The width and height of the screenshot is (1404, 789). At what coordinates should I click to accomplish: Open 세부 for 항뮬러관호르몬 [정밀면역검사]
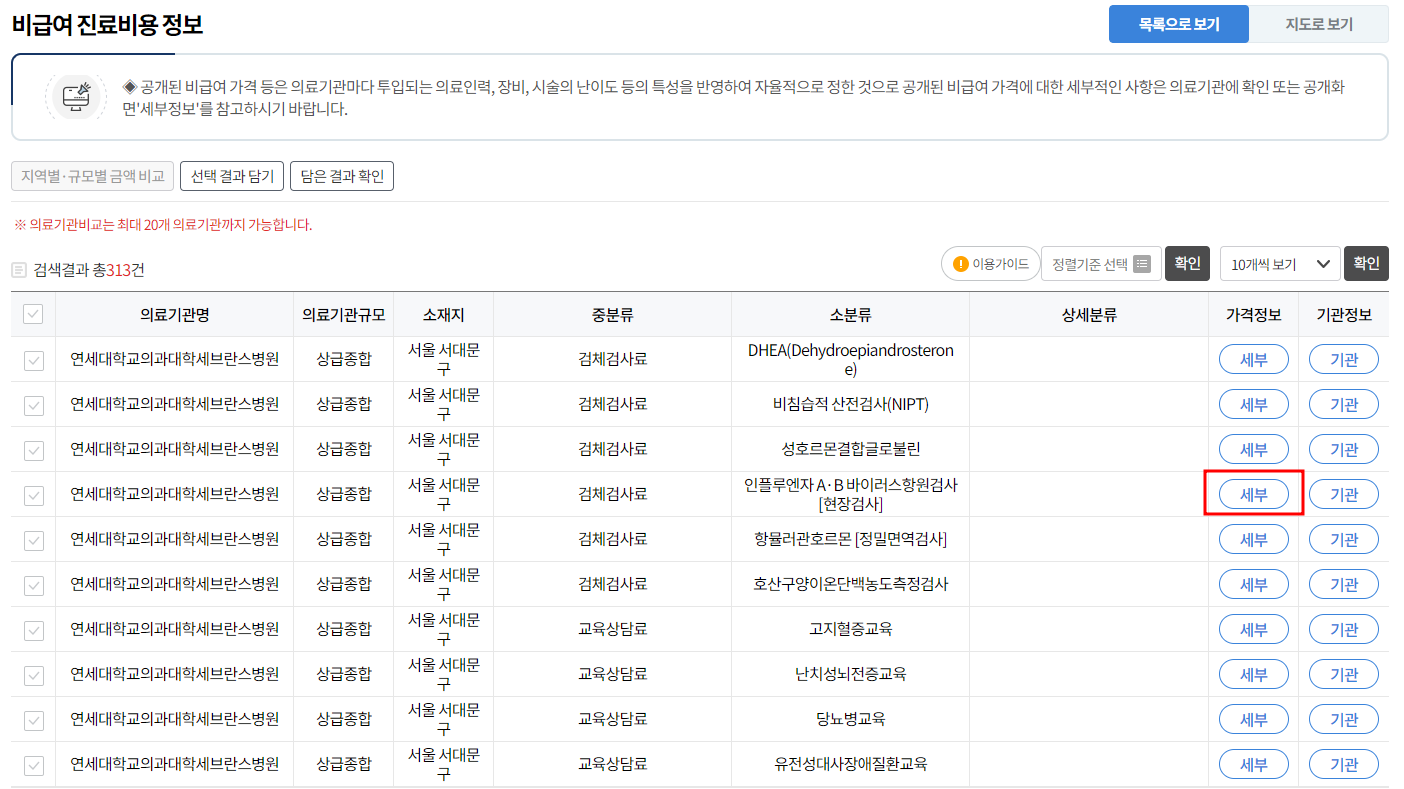(x=1254, y=540)
